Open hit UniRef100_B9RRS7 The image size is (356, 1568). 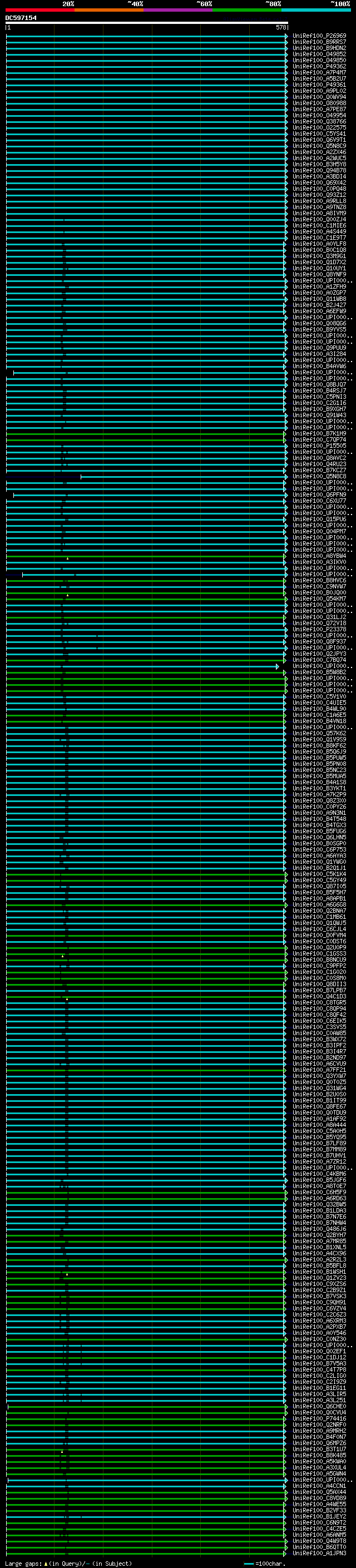(x=319, y=42)
